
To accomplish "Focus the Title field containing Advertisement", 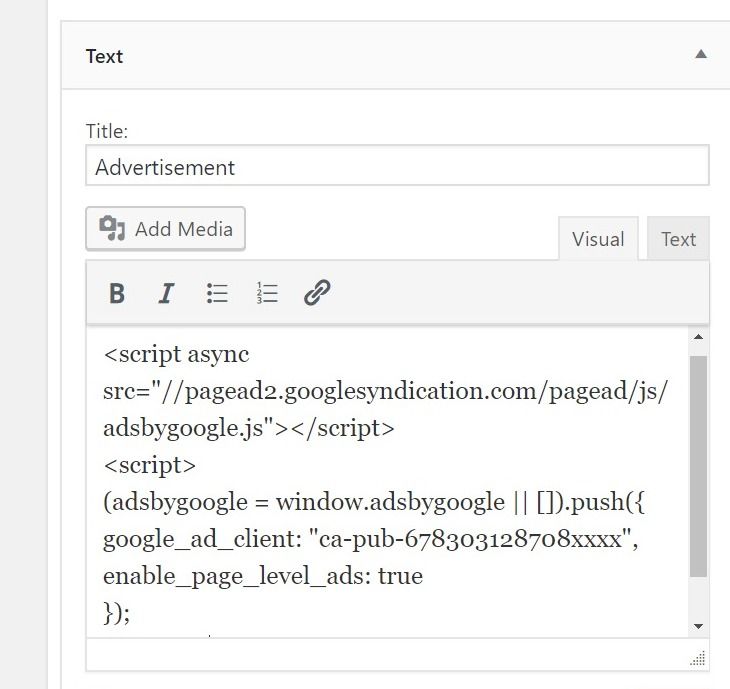I will [398, 166].
